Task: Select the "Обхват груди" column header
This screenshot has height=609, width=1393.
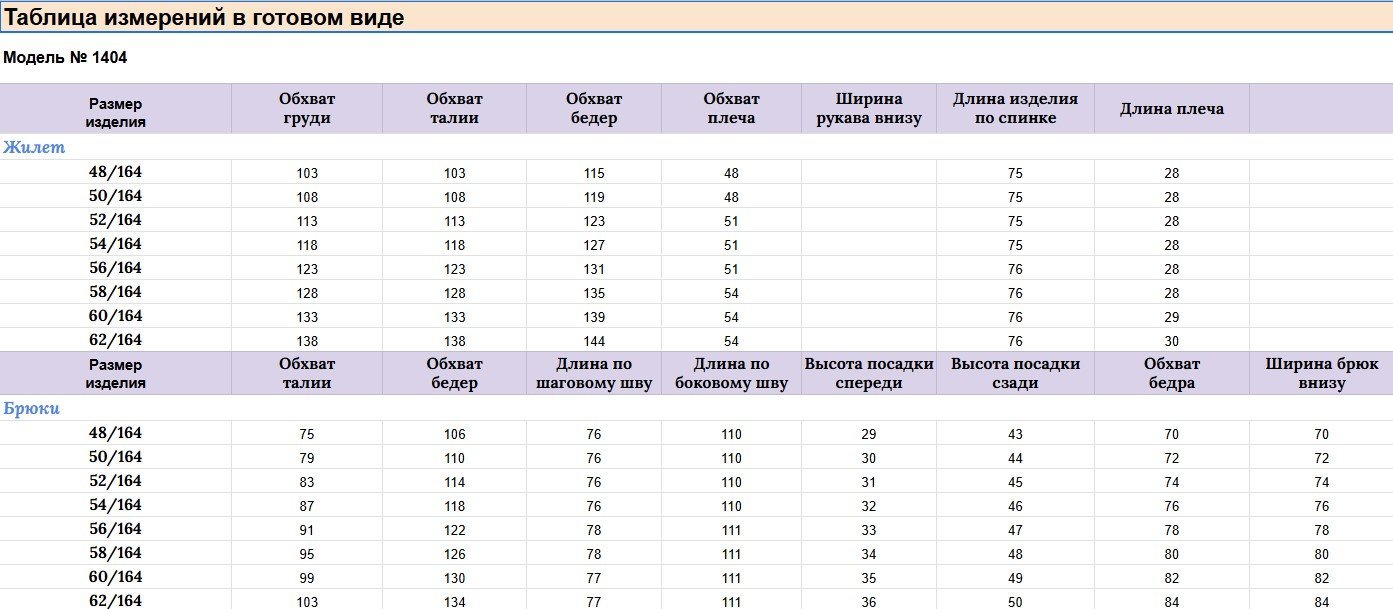Action: coord(307,108)
